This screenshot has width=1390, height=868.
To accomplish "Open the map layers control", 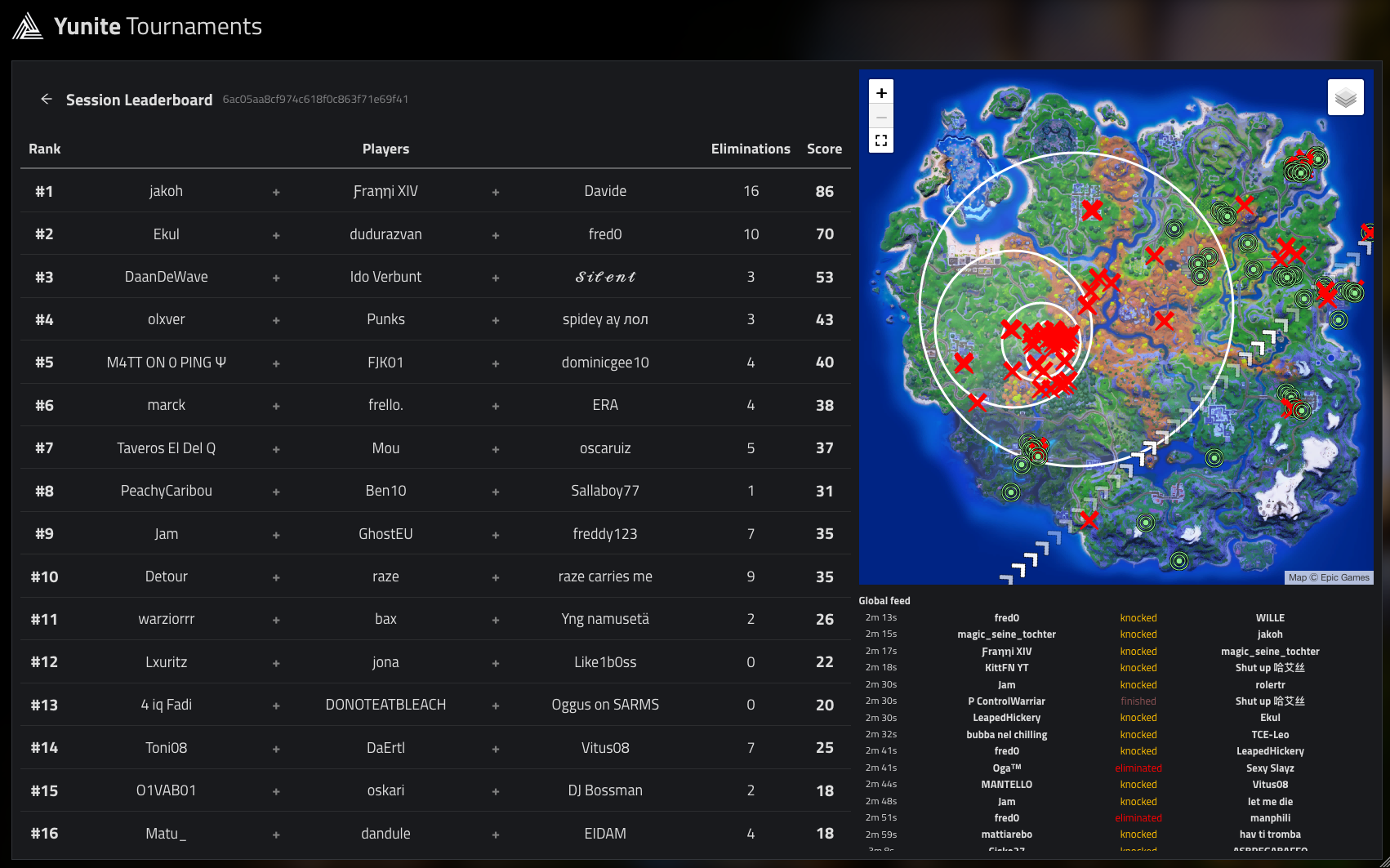I will [1346, 98].
